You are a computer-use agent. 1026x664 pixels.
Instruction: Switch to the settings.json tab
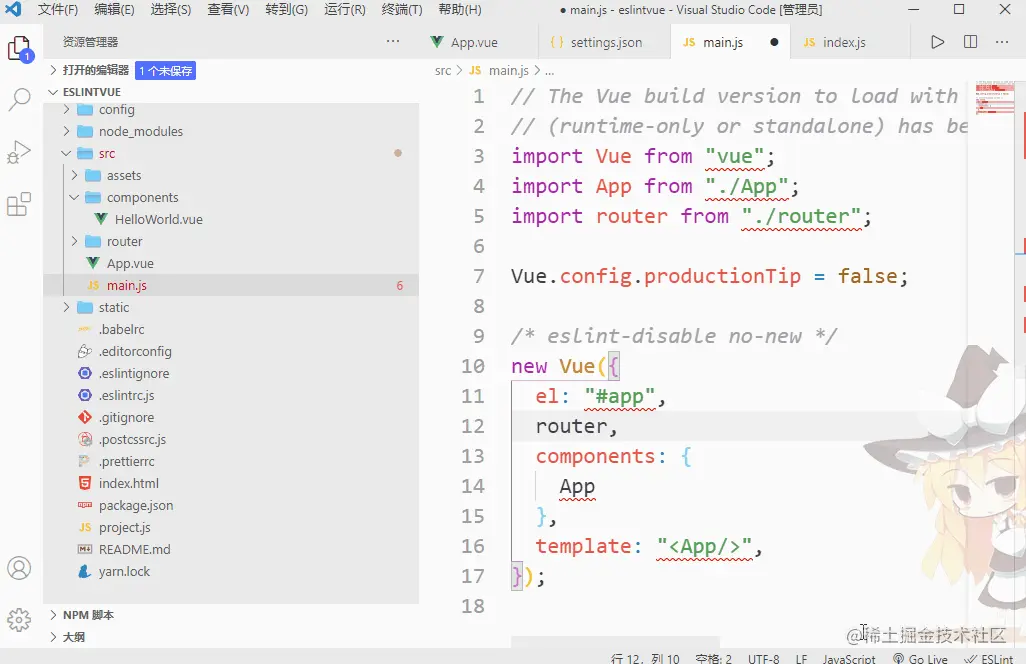(x=606, y=42)
